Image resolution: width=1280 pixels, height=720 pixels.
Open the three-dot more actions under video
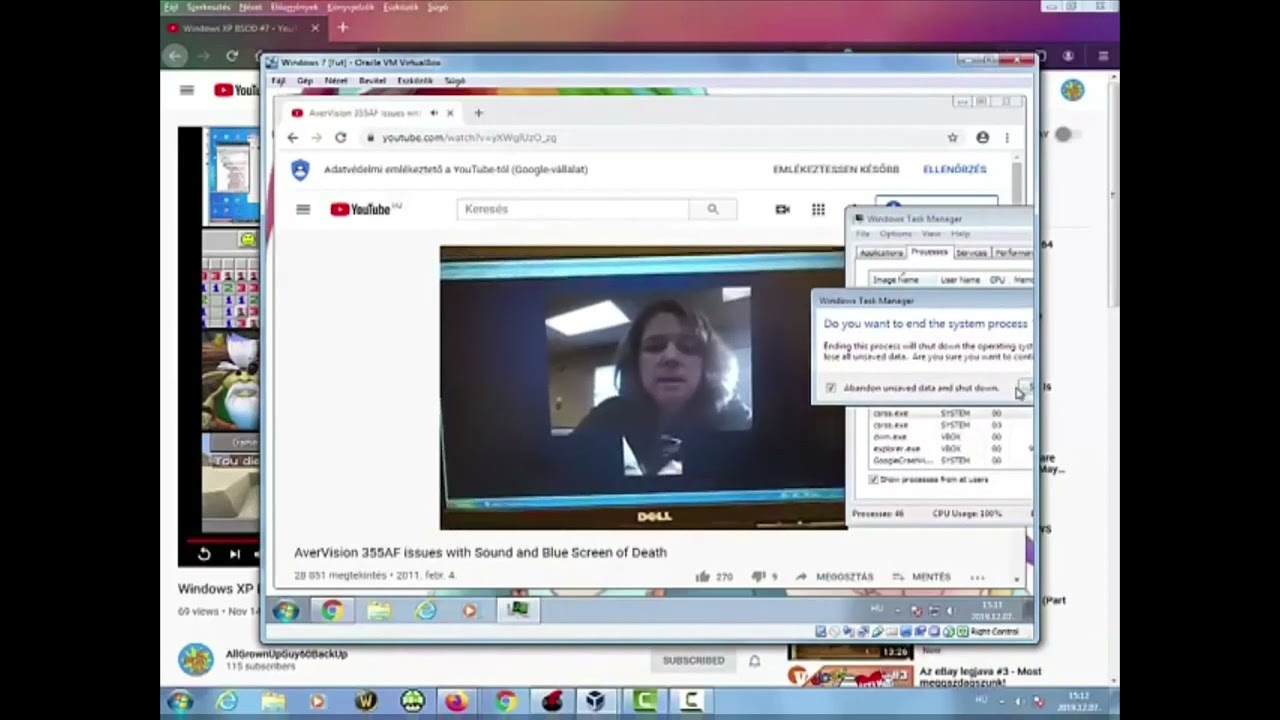(977, 577)
